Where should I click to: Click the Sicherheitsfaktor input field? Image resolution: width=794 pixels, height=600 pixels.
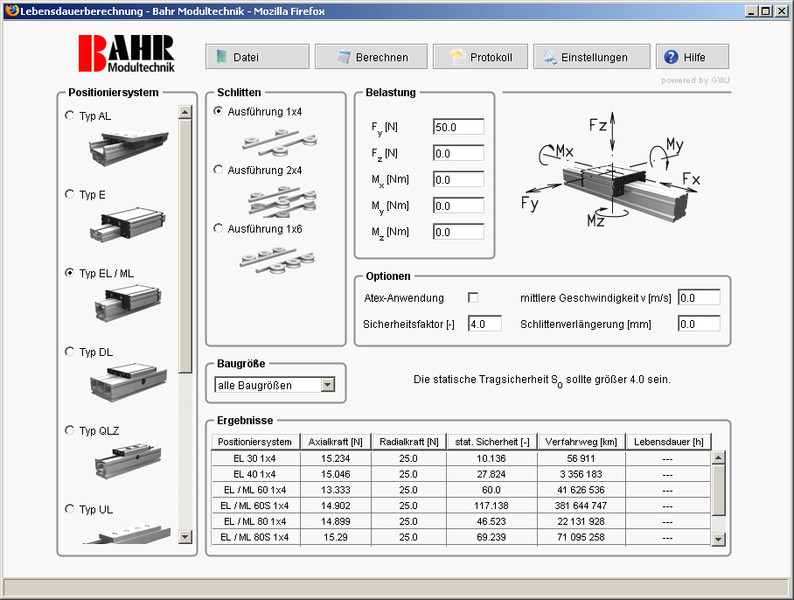click(484, 324)
